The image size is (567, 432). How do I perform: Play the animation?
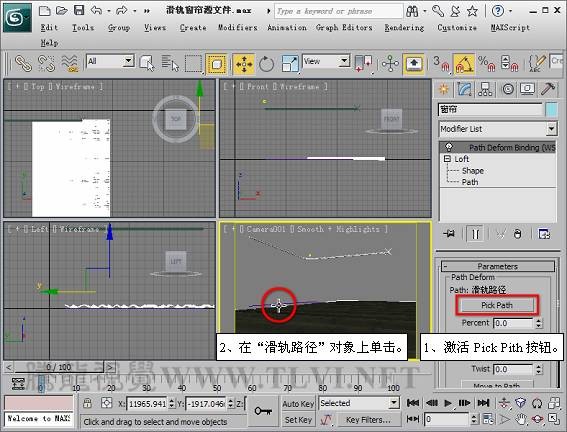(x=448, y=403)
